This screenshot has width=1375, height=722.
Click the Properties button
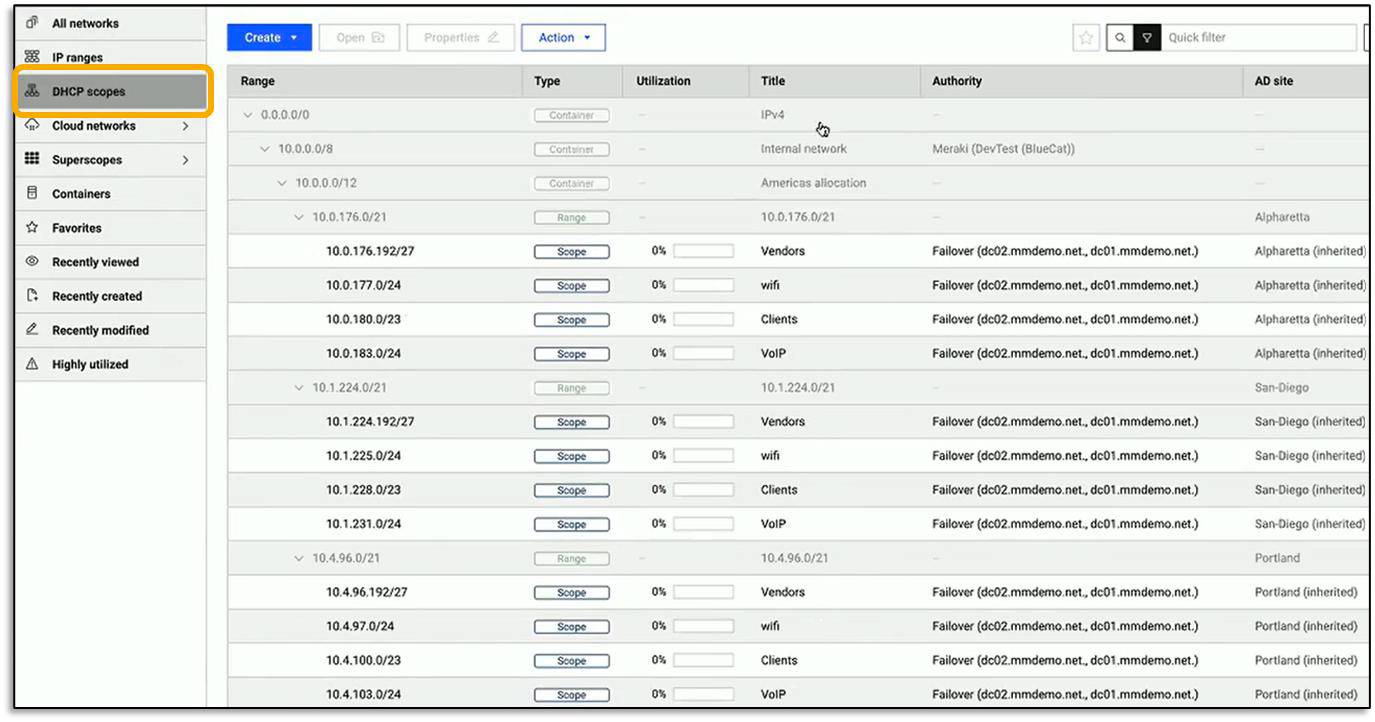[460, 37]
